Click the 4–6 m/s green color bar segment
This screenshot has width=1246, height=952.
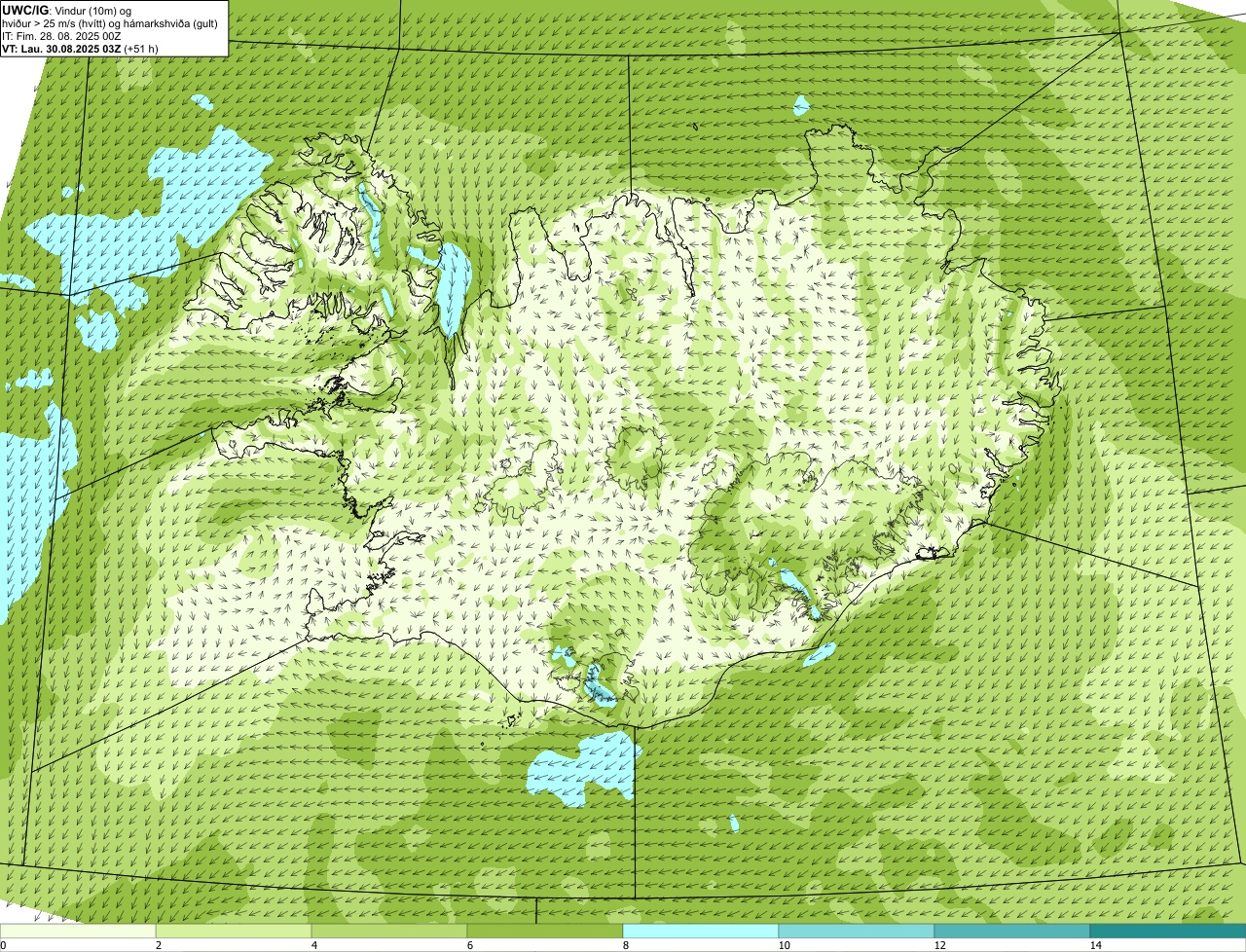coord(389,931)
